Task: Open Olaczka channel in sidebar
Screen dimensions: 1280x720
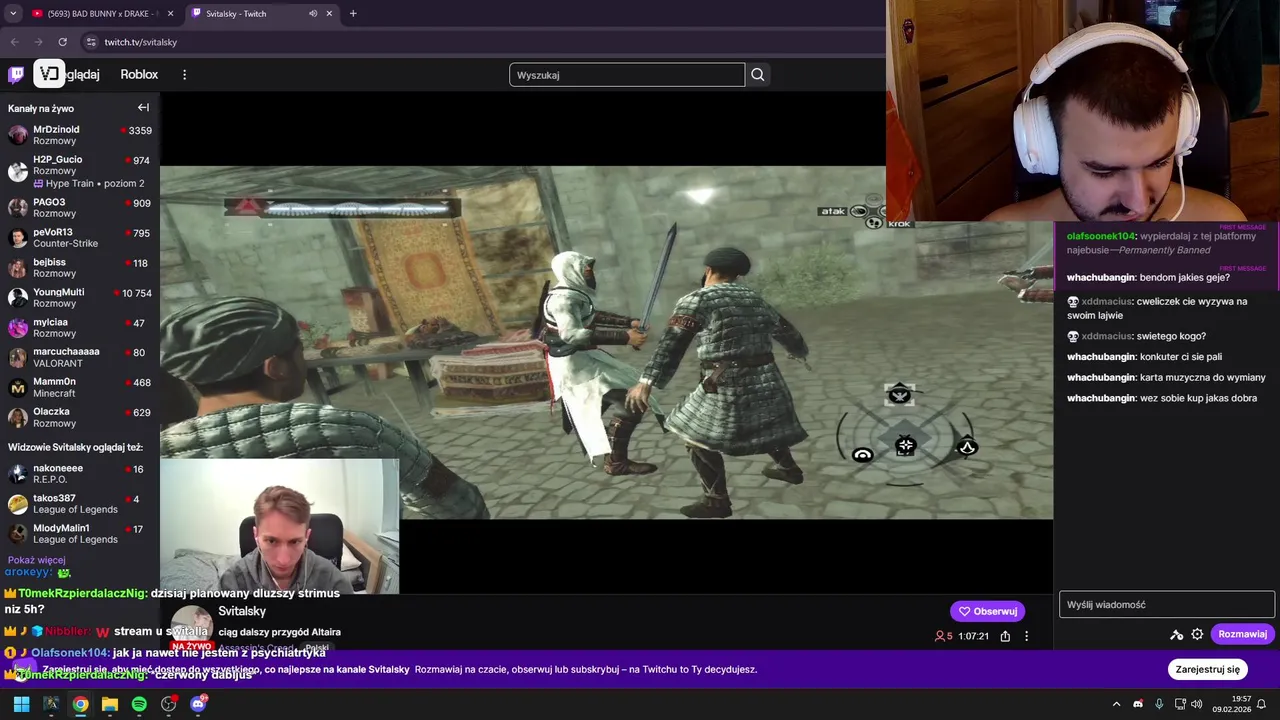Action: pos(80,417)
